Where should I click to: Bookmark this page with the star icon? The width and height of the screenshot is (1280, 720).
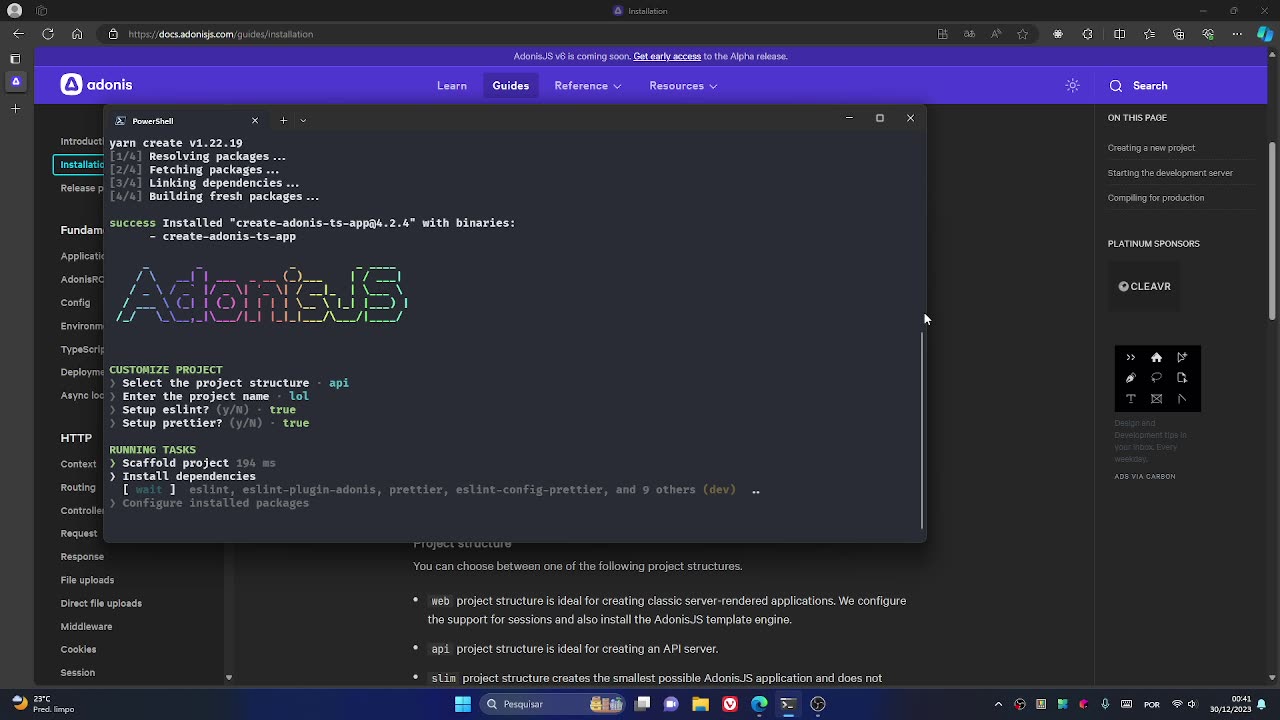pos(1022,34)
